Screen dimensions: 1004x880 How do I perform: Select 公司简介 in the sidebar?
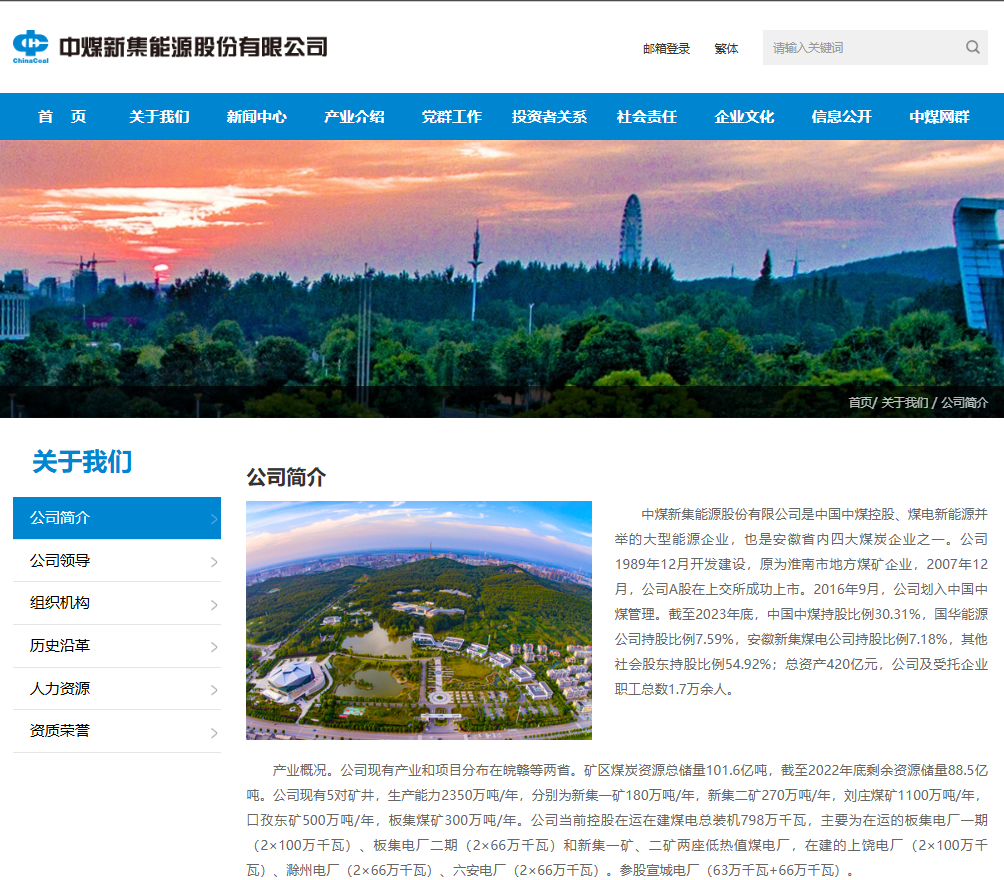point(117,517)
